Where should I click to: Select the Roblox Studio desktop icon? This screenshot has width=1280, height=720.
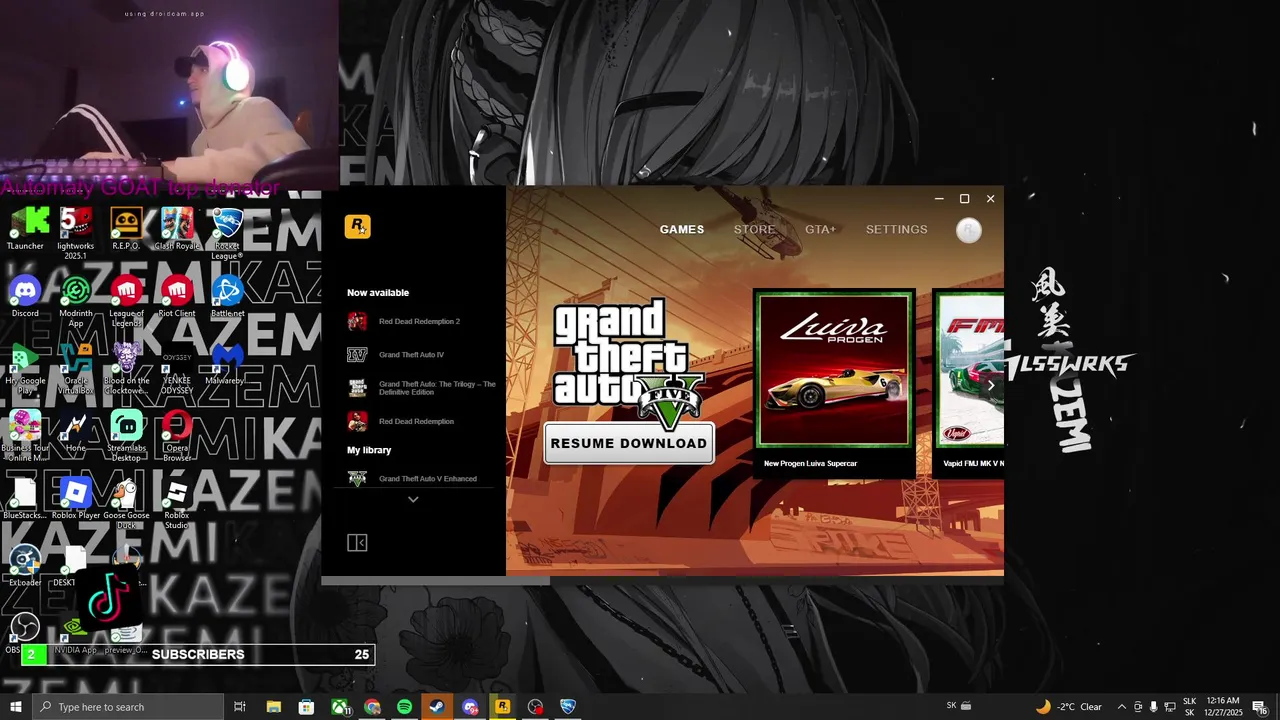click(x=177, y=503)
